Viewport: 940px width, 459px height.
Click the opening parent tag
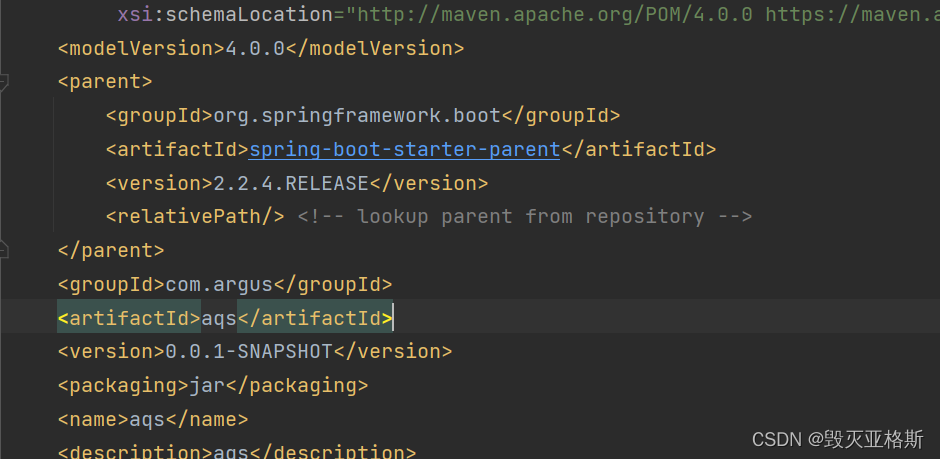pos(105,82)
